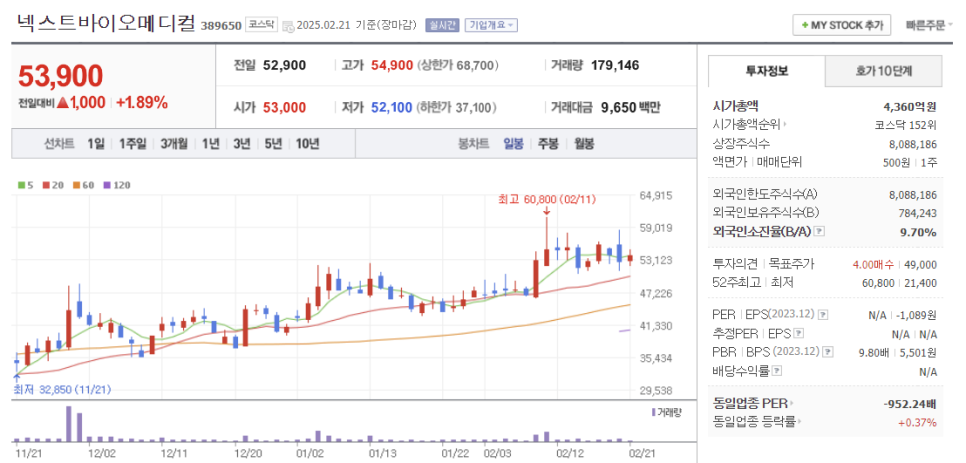Image resolution: width=966 pixels, height=463 pixels.
Task: Open help icon next to 추정PER EPS
Action: [799, 334]
